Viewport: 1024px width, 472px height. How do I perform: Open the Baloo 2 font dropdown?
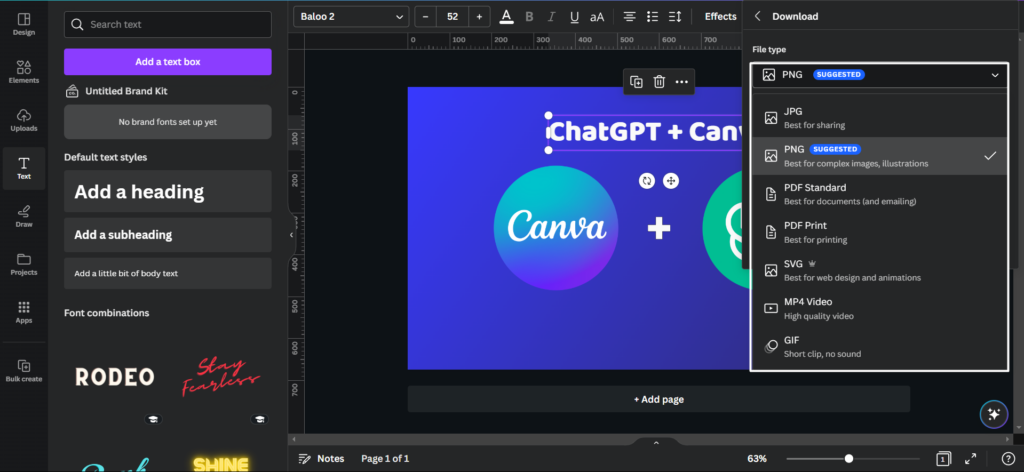(351, 16)
